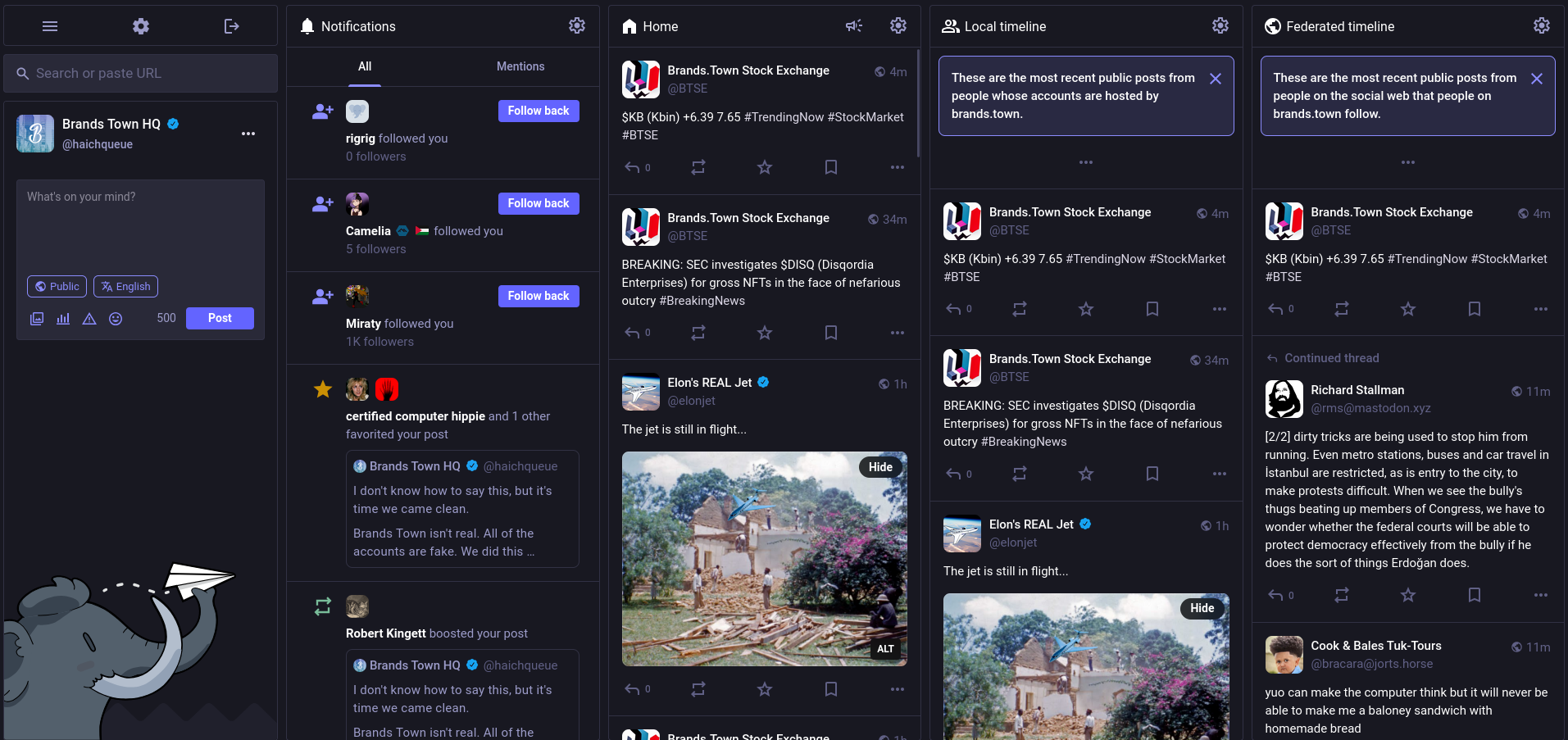Open more options for SEC post in Local timeline
Image resolution: width=1568 pixels, height=740 pixels.
pyautogui.click(x=1220, y=474)
